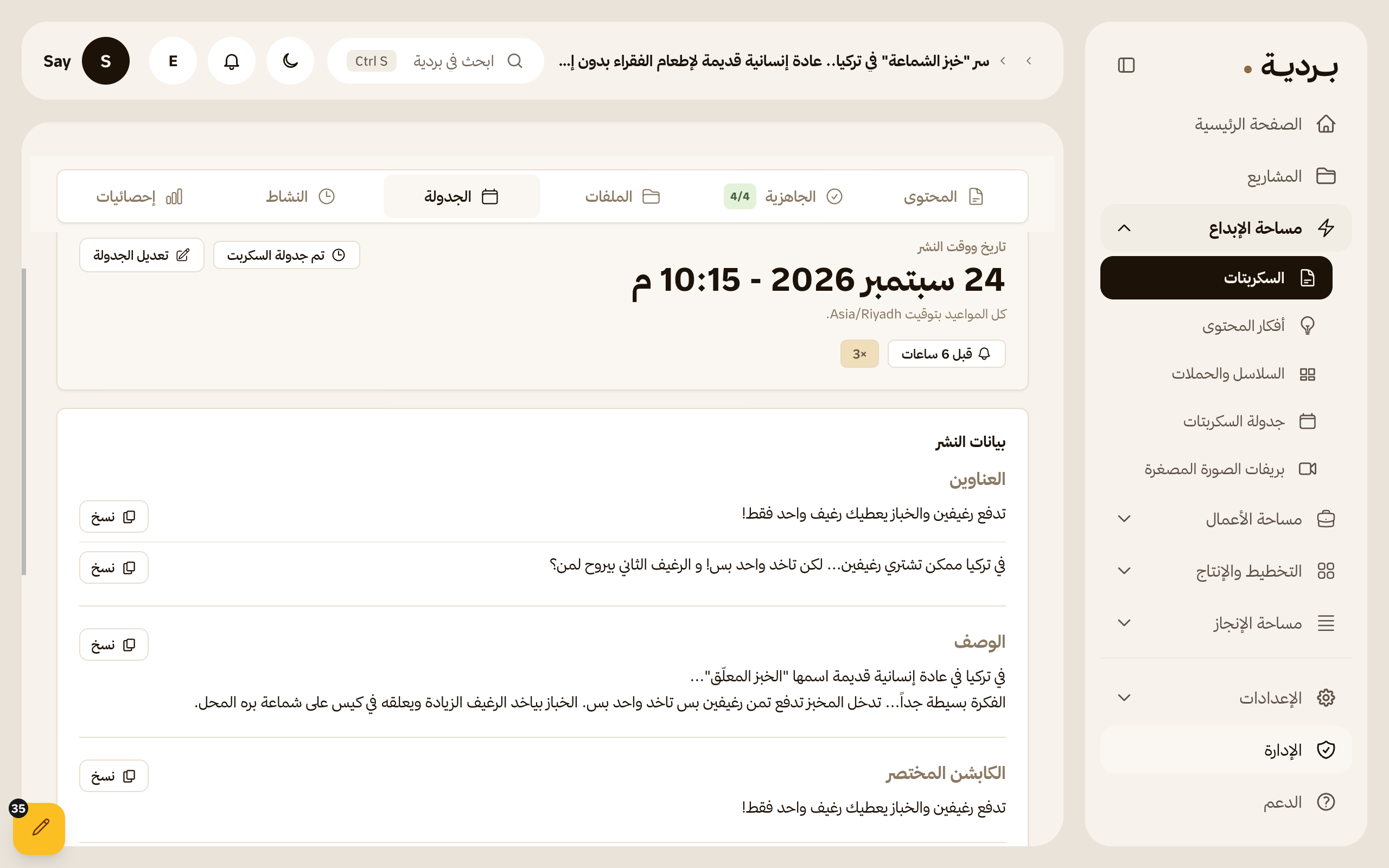This screenshot has height=868, width=1389.
Task: Open الدعم help item
Action: pyautogui.click(x=1226, y=802)
